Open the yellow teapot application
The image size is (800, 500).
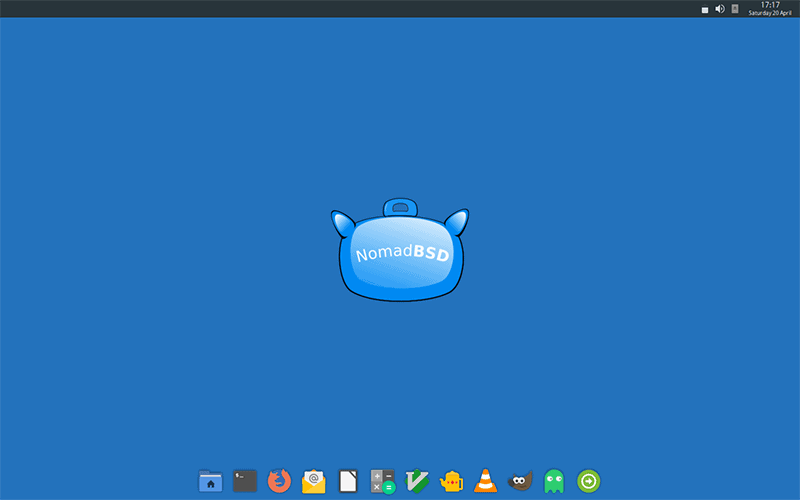click(x=452, y=481)
